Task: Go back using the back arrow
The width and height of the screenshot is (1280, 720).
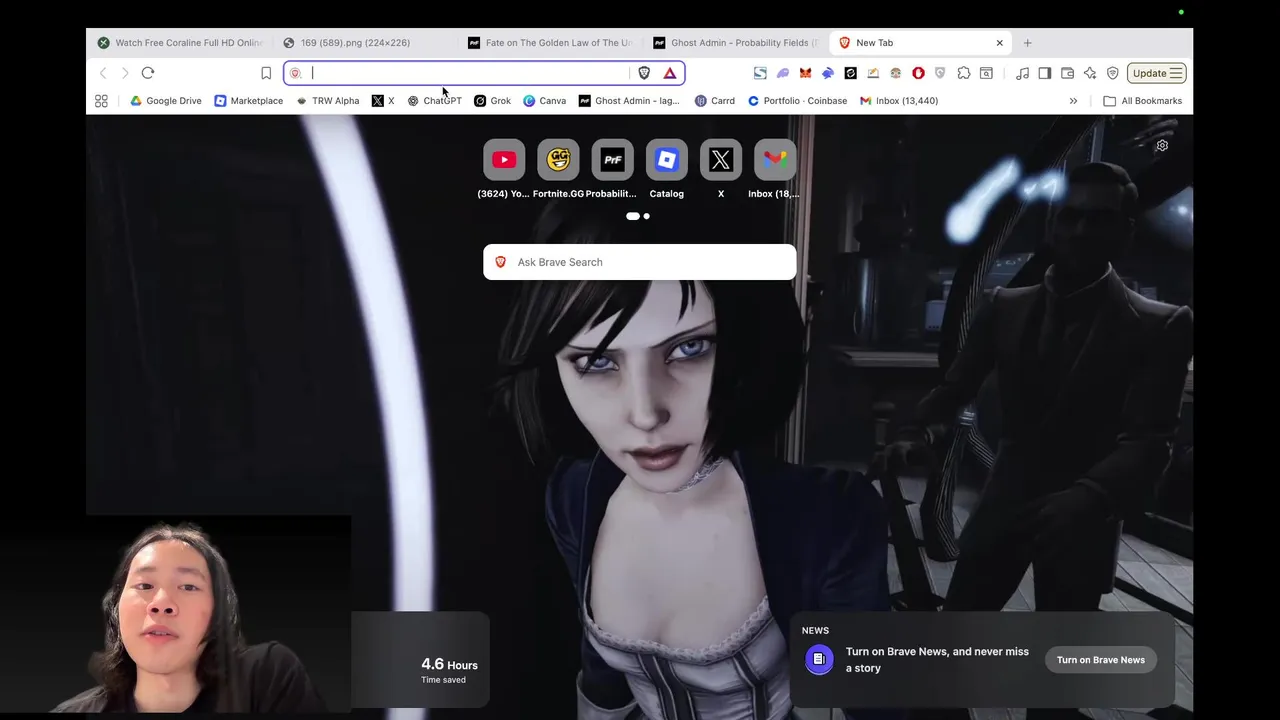Action: coord(103,73)
